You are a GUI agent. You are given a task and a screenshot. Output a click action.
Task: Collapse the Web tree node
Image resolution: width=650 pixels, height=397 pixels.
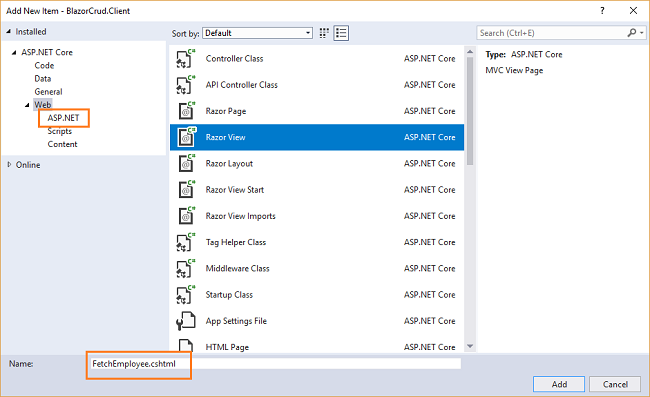(x=27, y=105)
